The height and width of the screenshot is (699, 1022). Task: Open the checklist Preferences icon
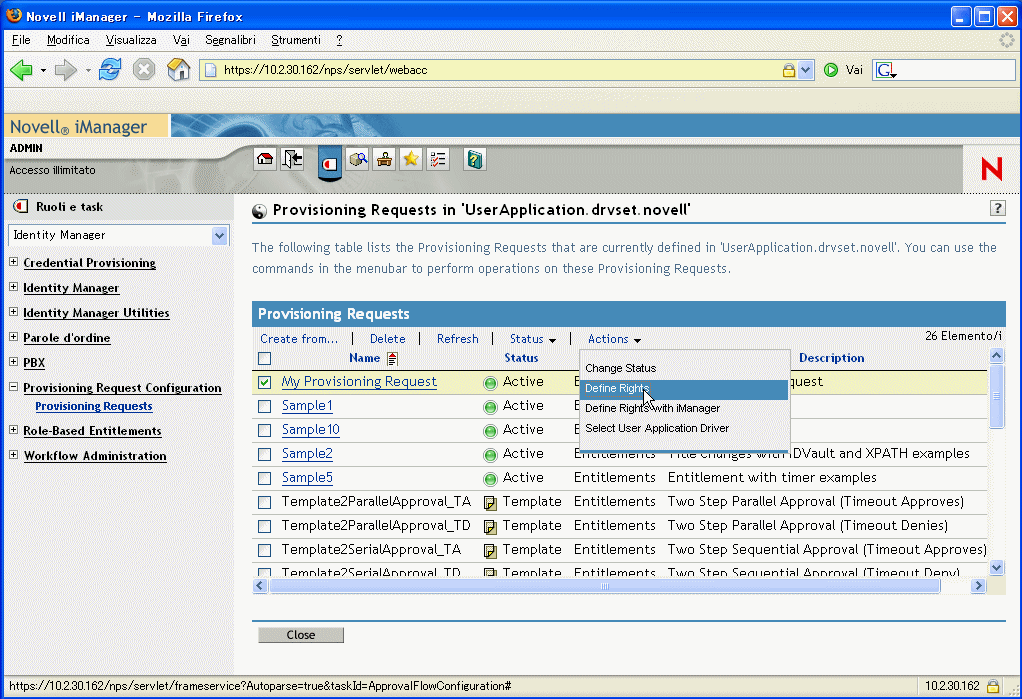(x=437, y=160)
